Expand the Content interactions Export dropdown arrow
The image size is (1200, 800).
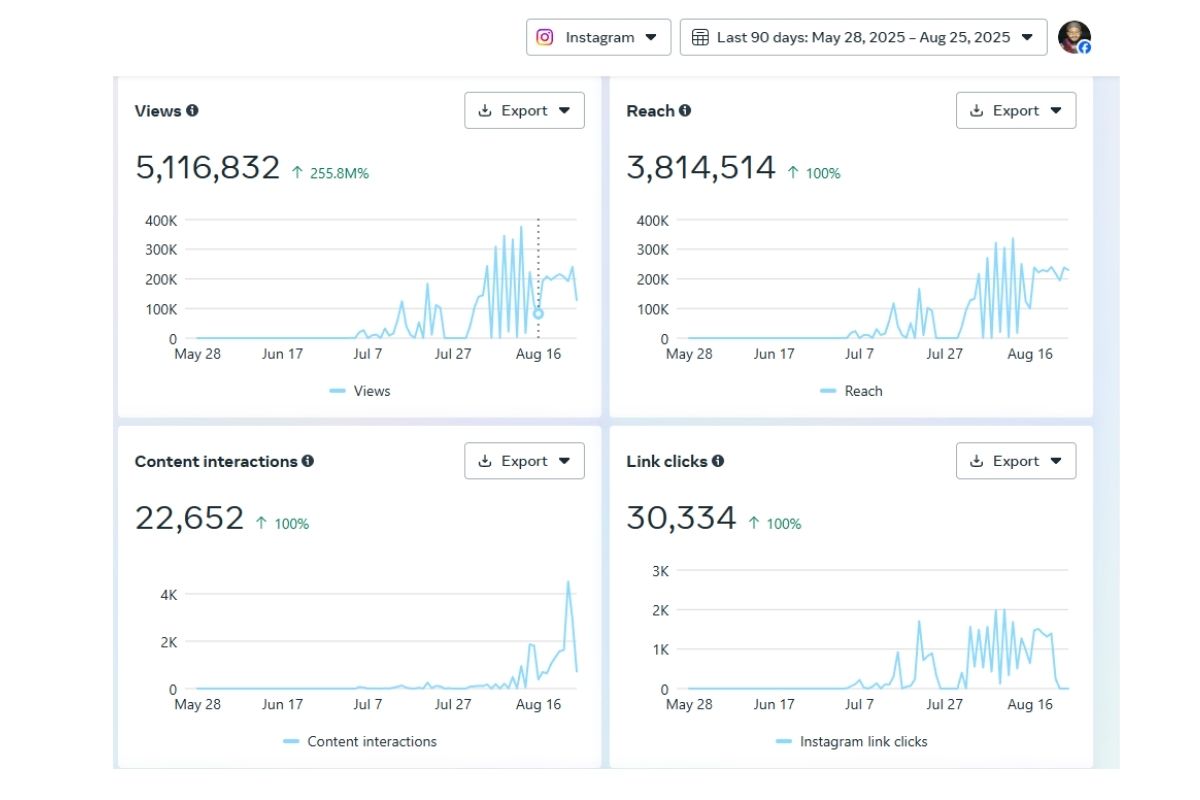(564, 461)
